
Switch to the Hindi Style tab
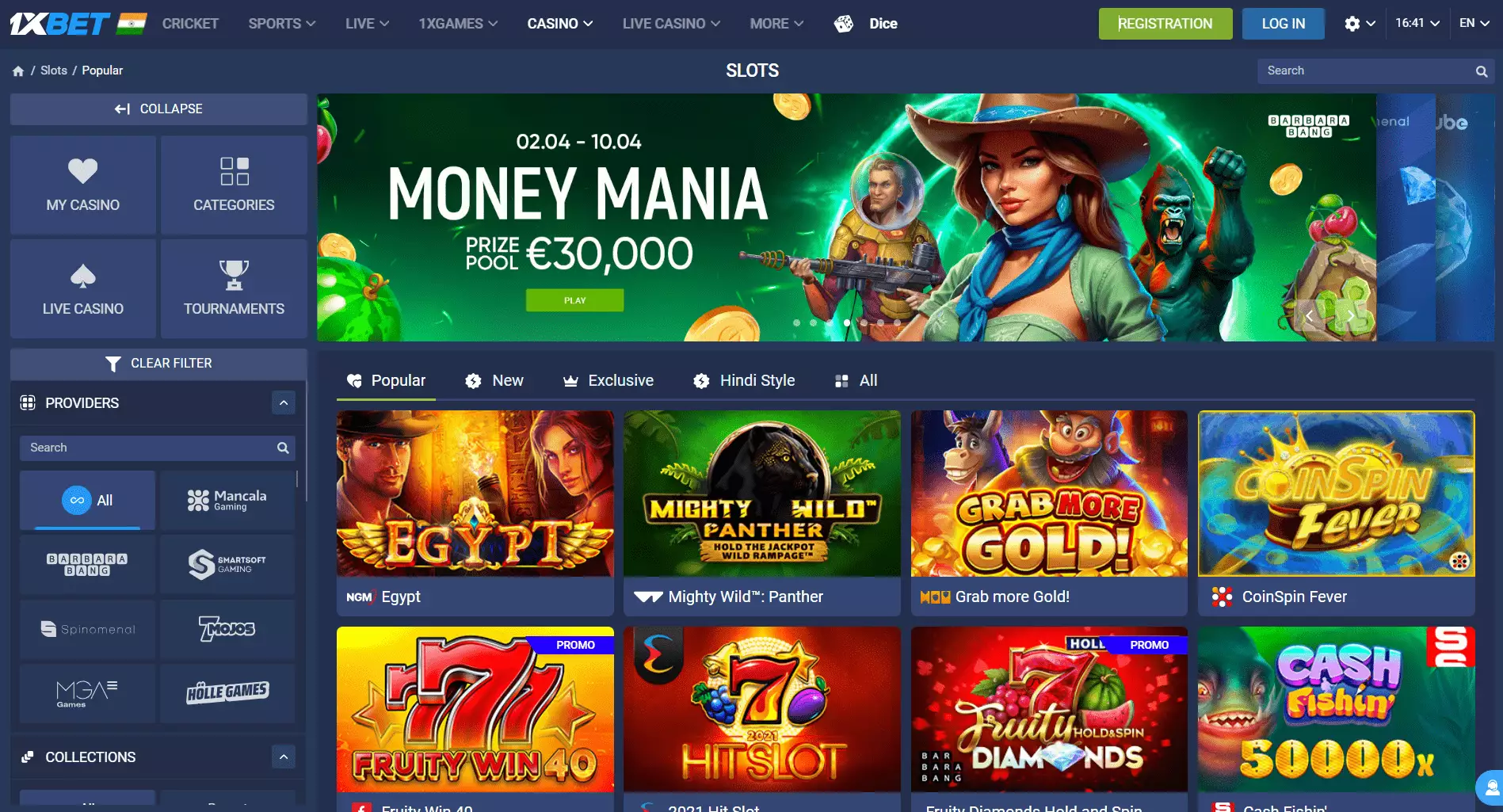[744, 380]
